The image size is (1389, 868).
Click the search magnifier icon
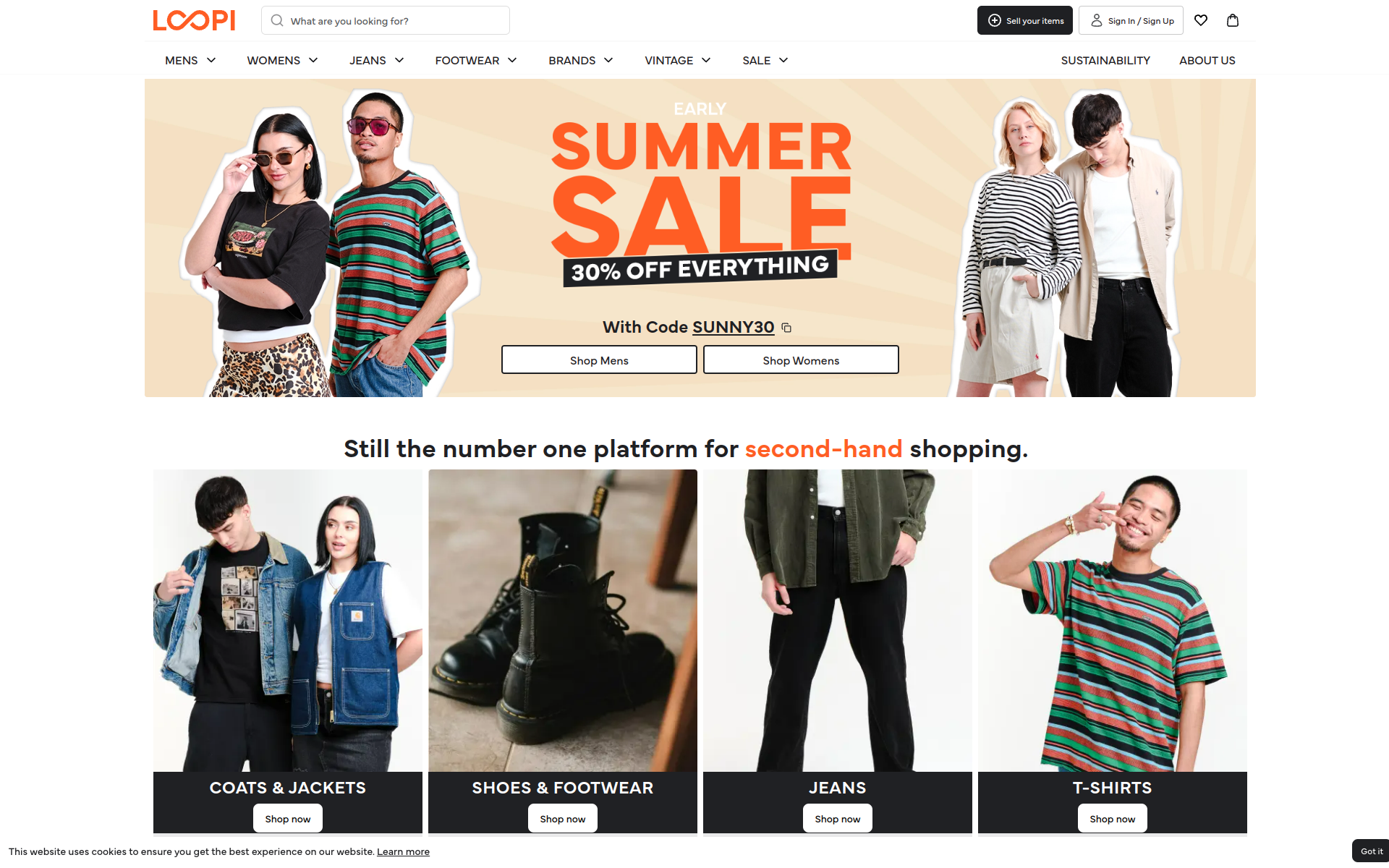pyautogui.click(x=277, y=20)
